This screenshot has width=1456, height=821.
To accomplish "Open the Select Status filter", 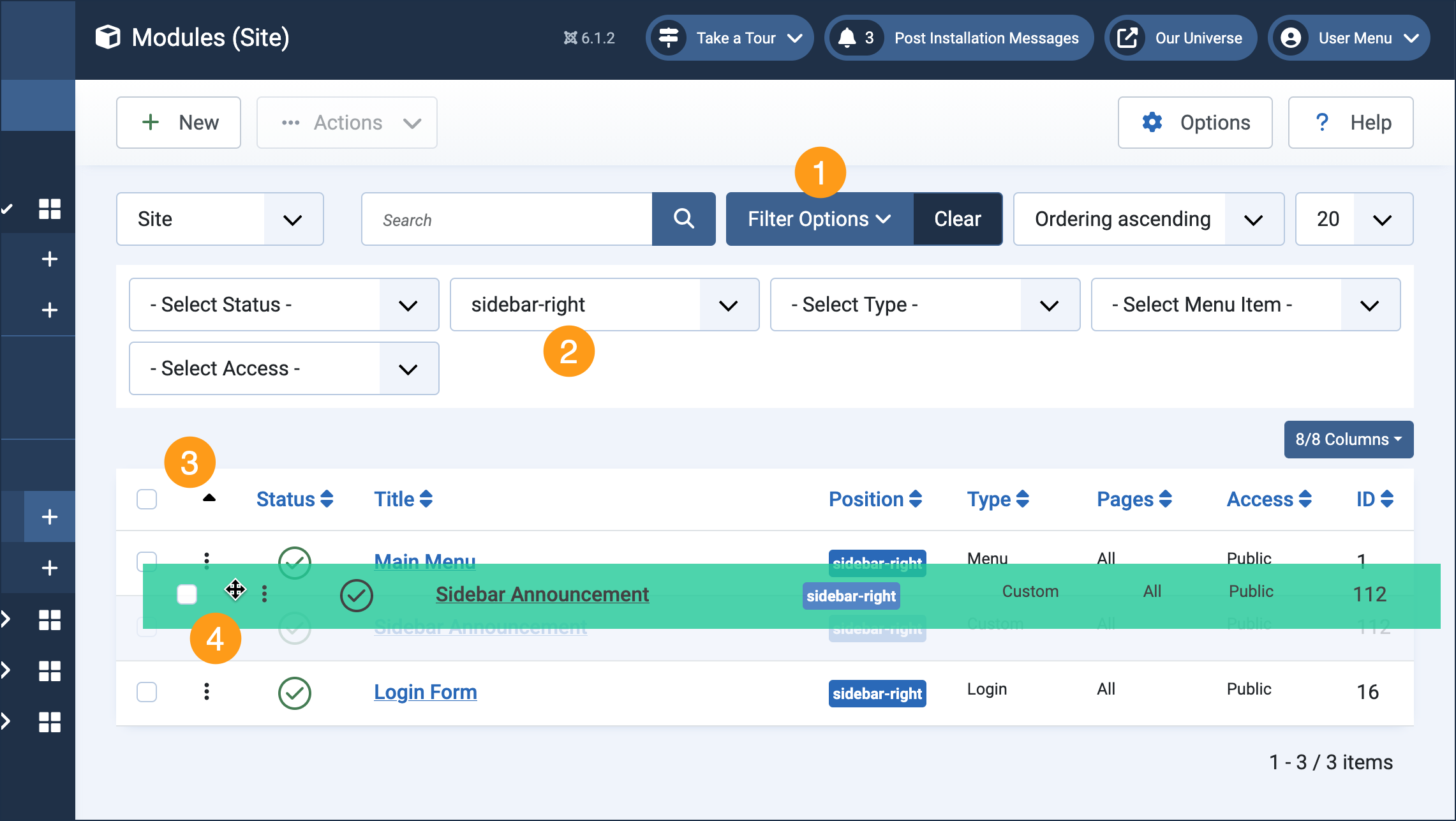I will coord(284,305).
